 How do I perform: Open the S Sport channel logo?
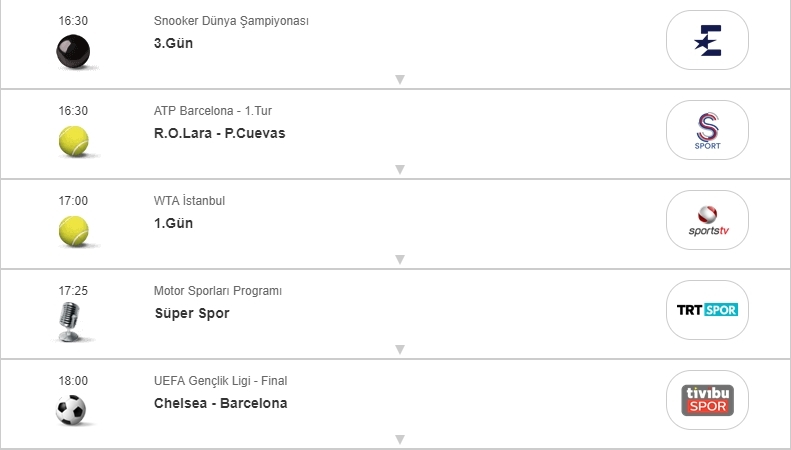[x=707, y=130]
